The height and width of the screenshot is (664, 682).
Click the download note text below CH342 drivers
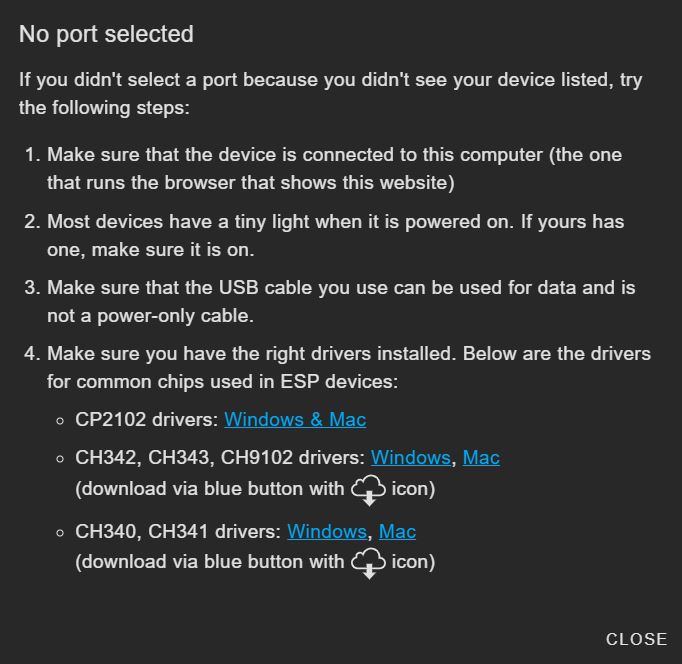[x=255, y=489]
